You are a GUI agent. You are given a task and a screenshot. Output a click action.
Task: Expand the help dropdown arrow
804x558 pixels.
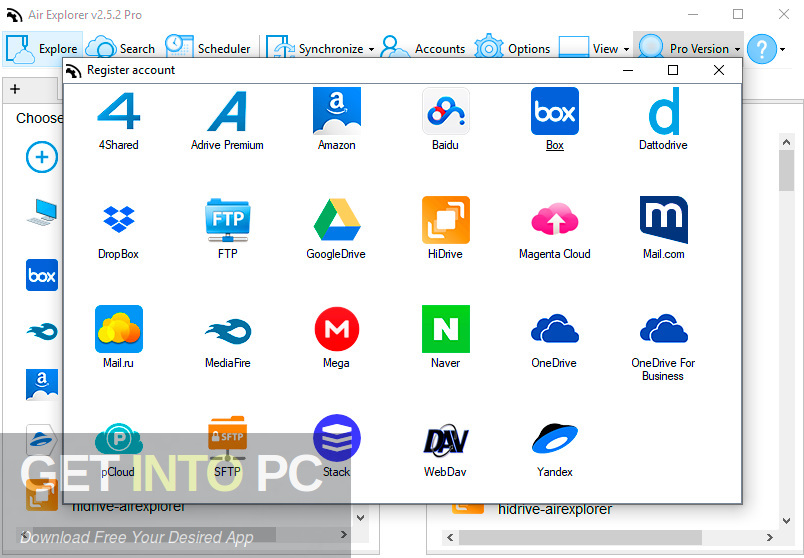coord(782,49)
